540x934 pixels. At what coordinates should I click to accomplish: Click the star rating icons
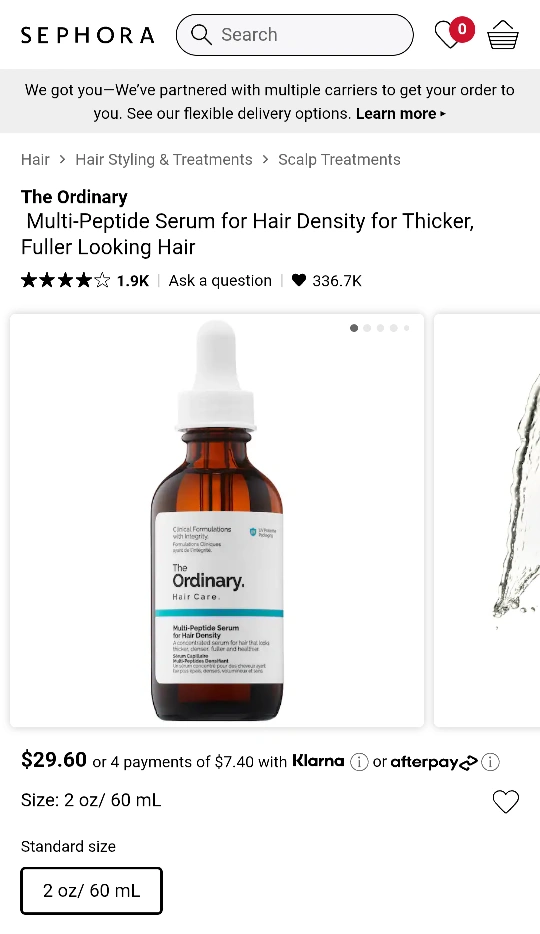[x=65, y=280]
